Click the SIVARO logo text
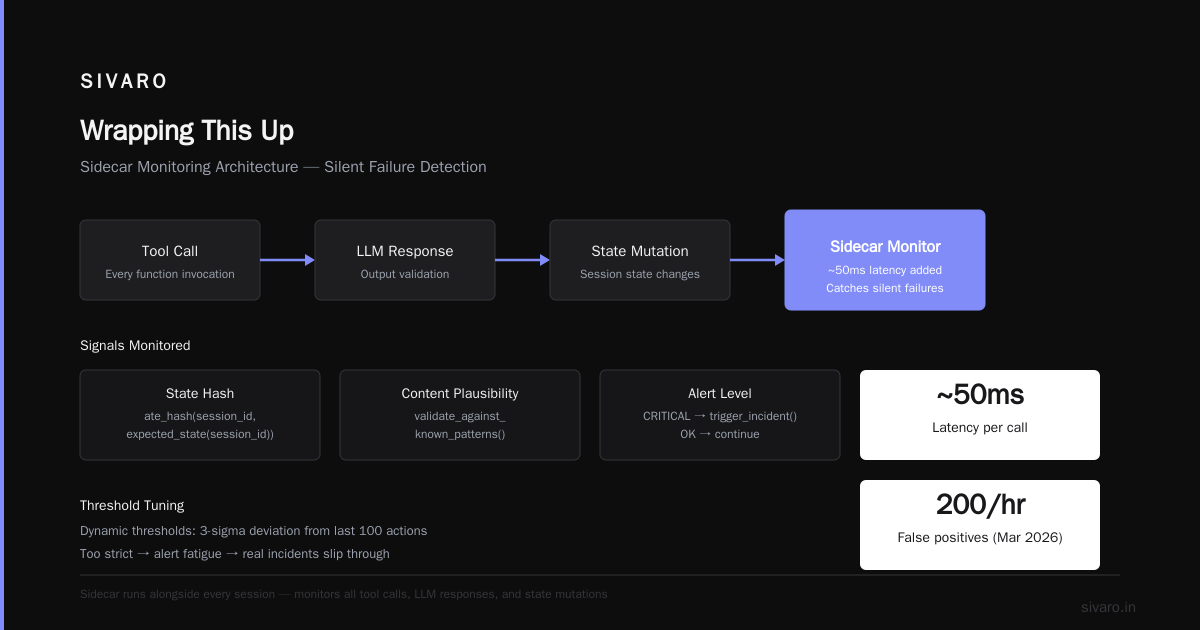The width and height of the screenshot is (1200, 630). pyautogui.click(x=124, y=82)
